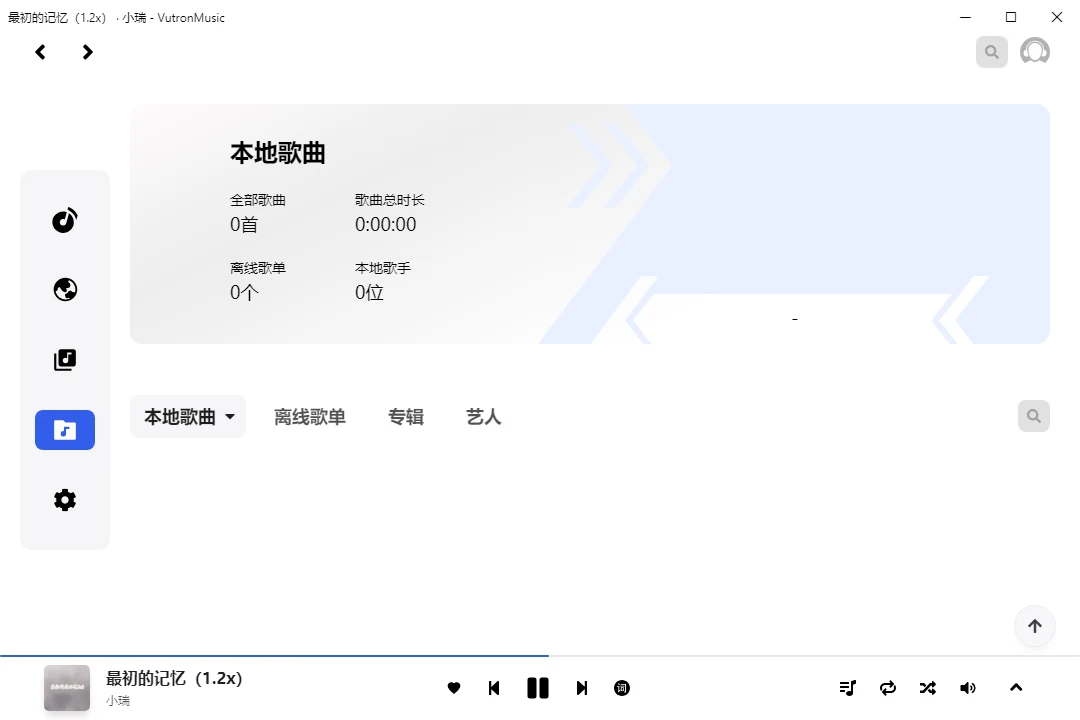Switch to the 专辑 tab
1080x720 pixels.
(x=406, y=417)
